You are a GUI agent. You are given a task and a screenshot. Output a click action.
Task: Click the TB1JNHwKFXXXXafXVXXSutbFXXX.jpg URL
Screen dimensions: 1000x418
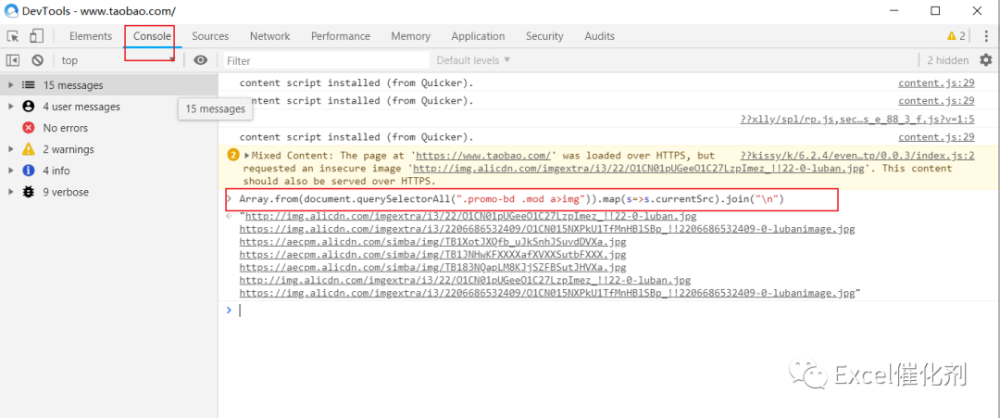[432, 255]
